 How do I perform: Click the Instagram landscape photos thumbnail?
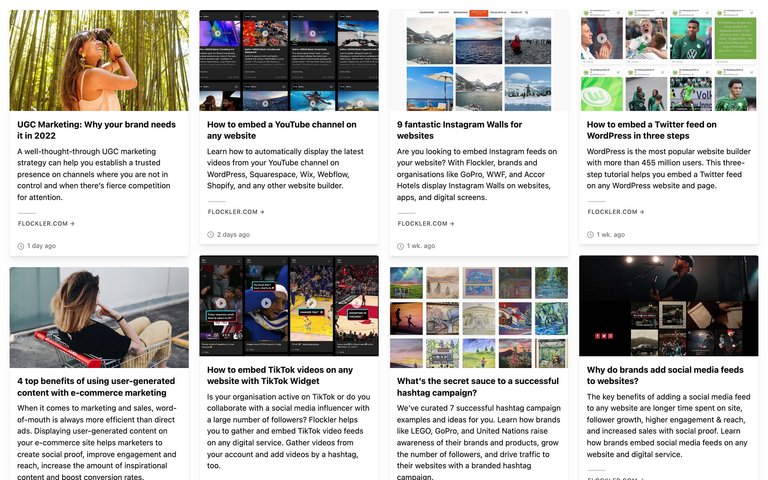click(x=479, y=60)
